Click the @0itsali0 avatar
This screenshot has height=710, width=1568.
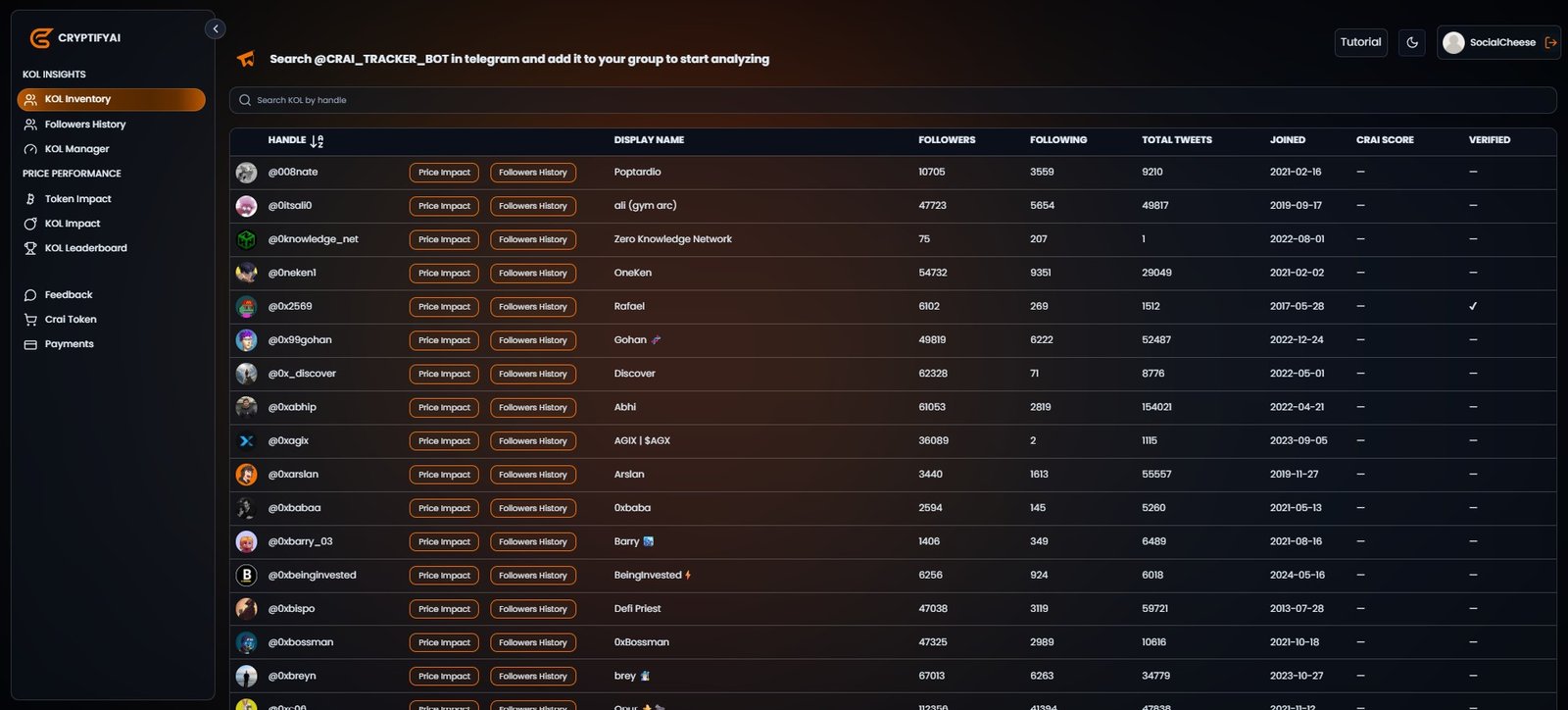pyautogui.click(x=246, y=206)
